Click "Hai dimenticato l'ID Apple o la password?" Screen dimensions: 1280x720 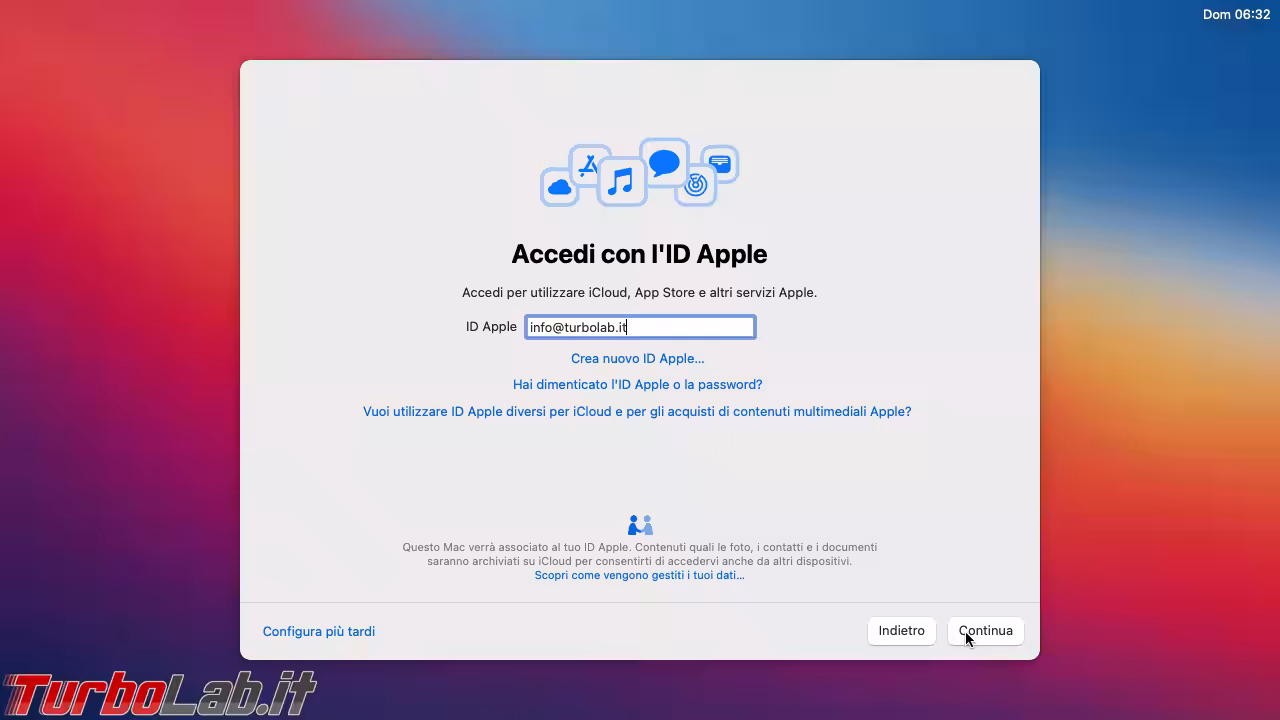tap(637, 384)
